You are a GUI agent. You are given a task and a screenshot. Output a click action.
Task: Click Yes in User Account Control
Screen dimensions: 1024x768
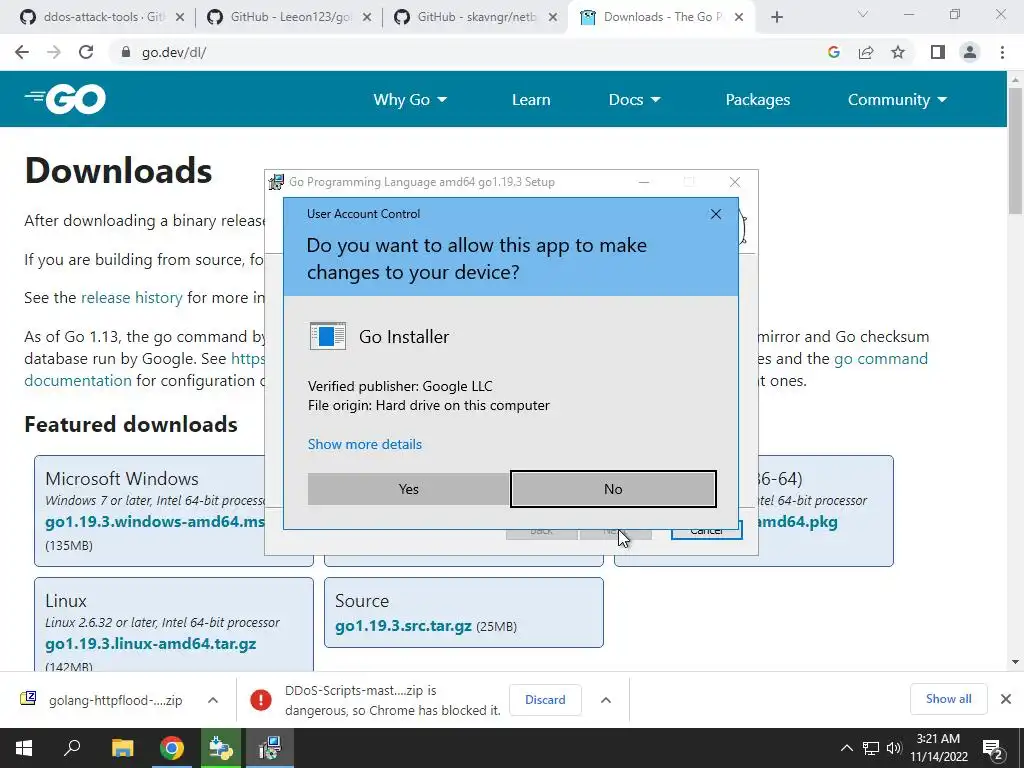click(x=409, y=489)
